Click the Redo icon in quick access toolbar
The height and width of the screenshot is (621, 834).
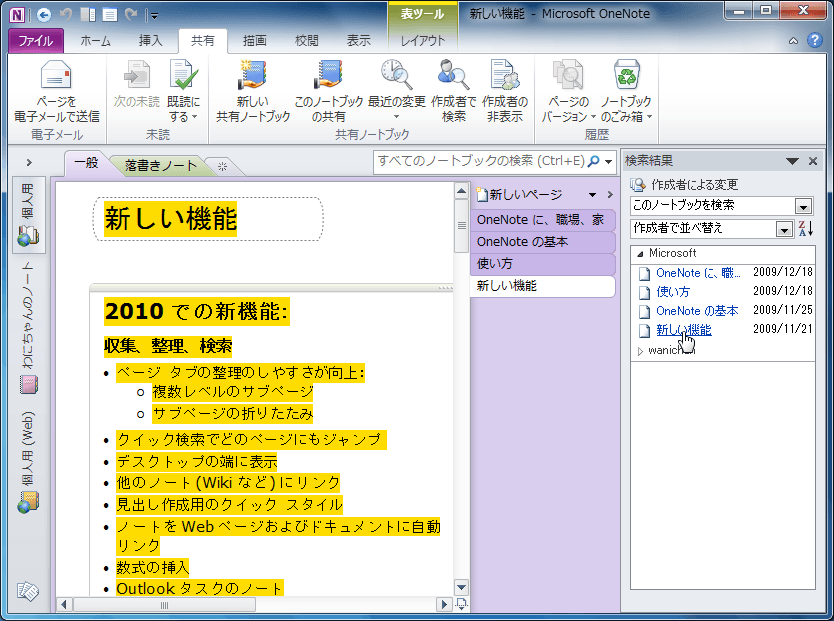pos(131,14)
